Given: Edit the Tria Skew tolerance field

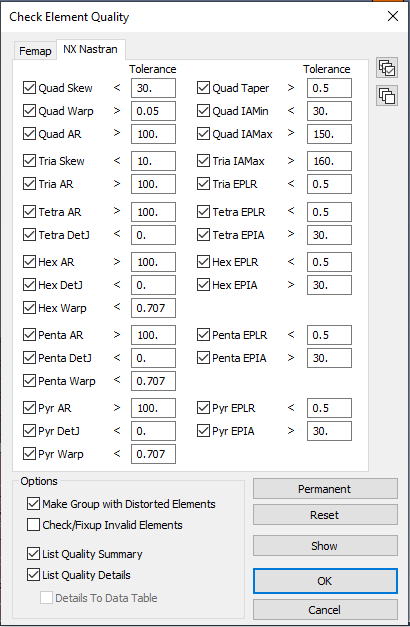Looking at the screenshot, I should tap(153, 161).
